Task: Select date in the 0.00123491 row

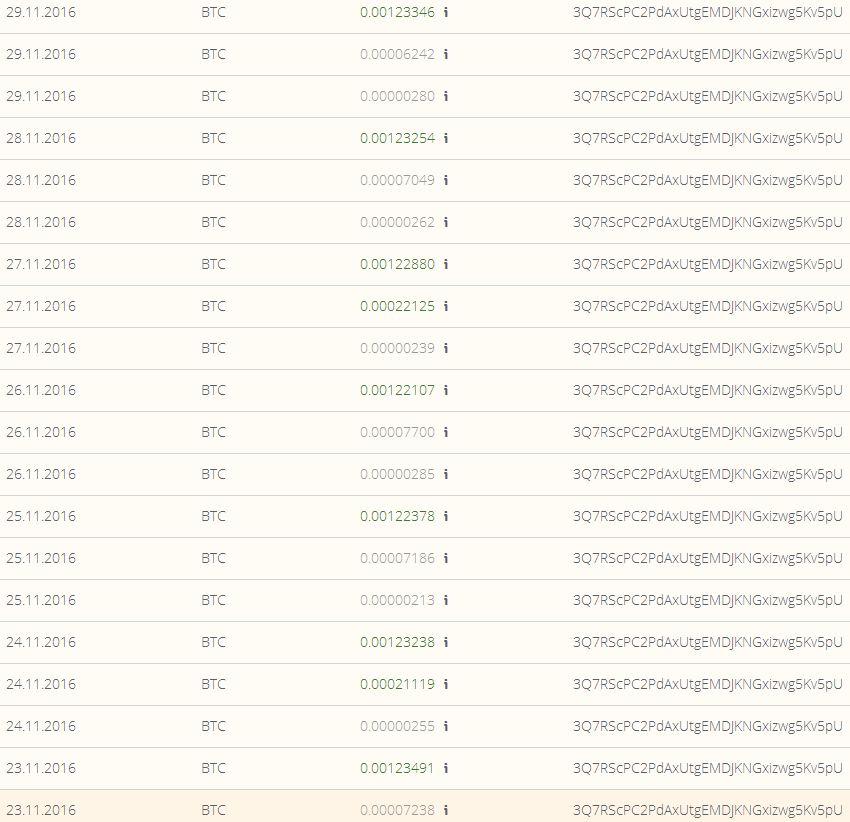Action: [x=41, y=768]
